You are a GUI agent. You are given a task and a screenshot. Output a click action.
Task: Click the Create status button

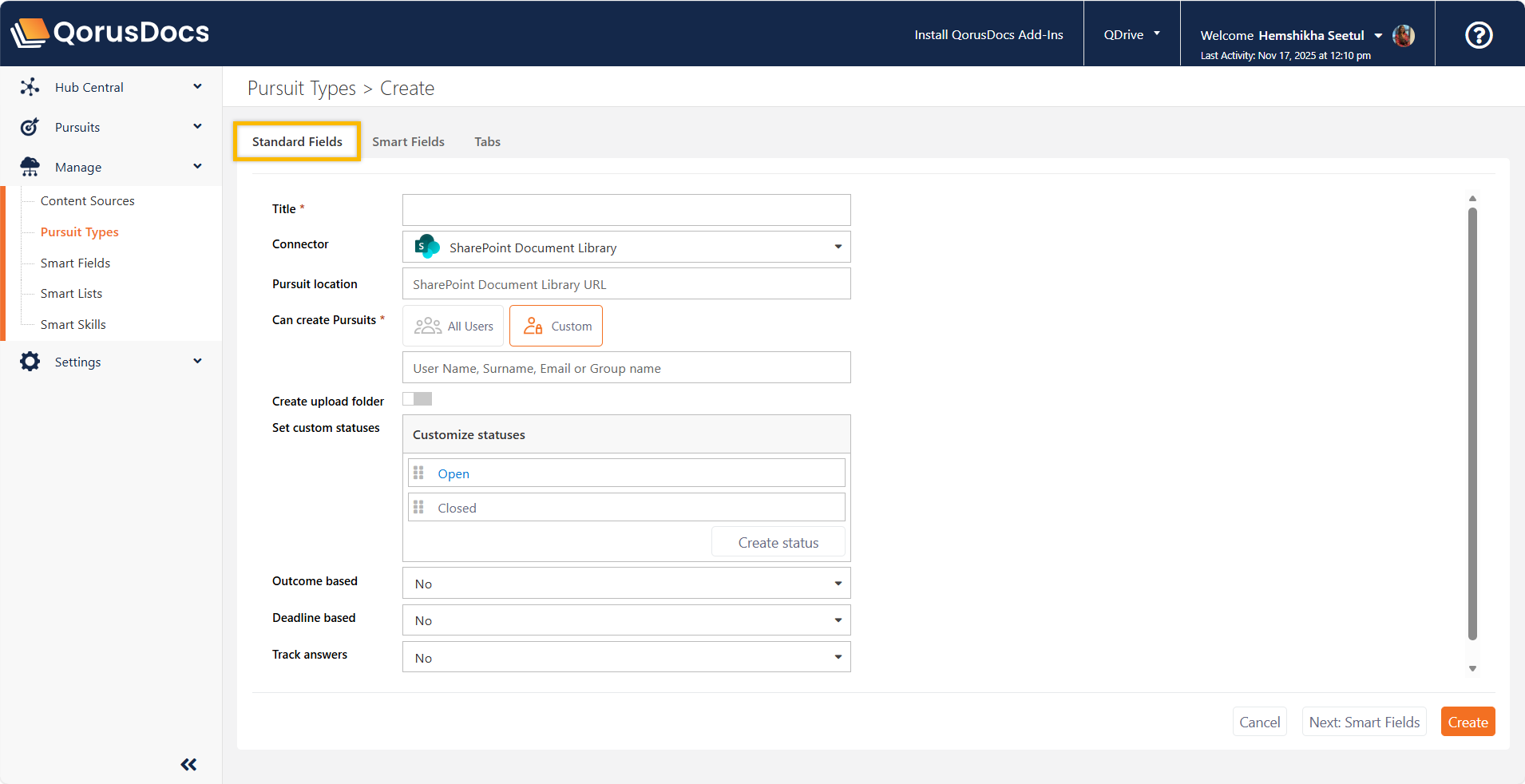point(778,542)
